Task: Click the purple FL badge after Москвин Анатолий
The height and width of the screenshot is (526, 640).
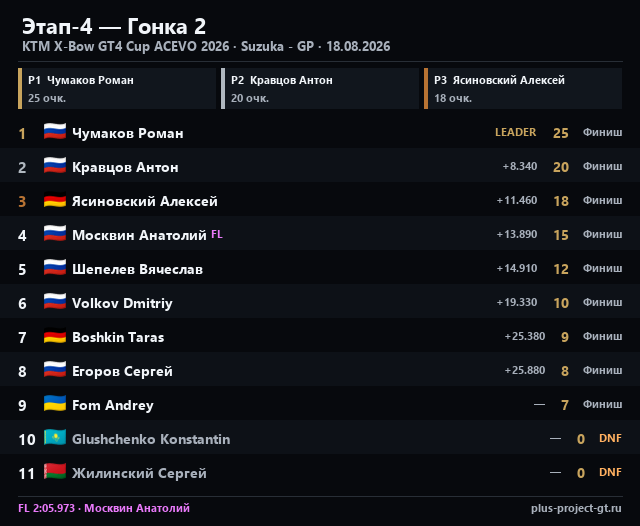Action: (x=217, y=234)
